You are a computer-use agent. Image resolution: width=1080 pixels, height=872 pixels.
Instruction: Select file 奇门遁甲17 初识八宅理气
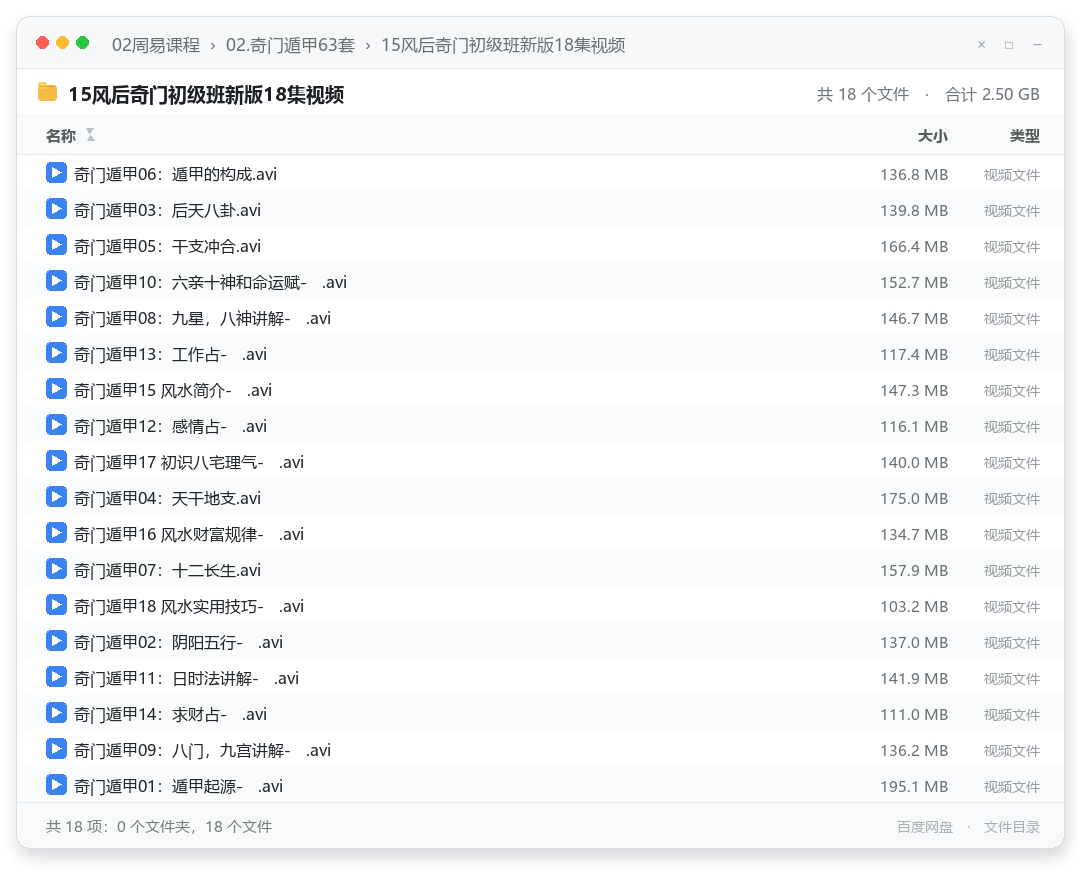click(x=540, y=461)
